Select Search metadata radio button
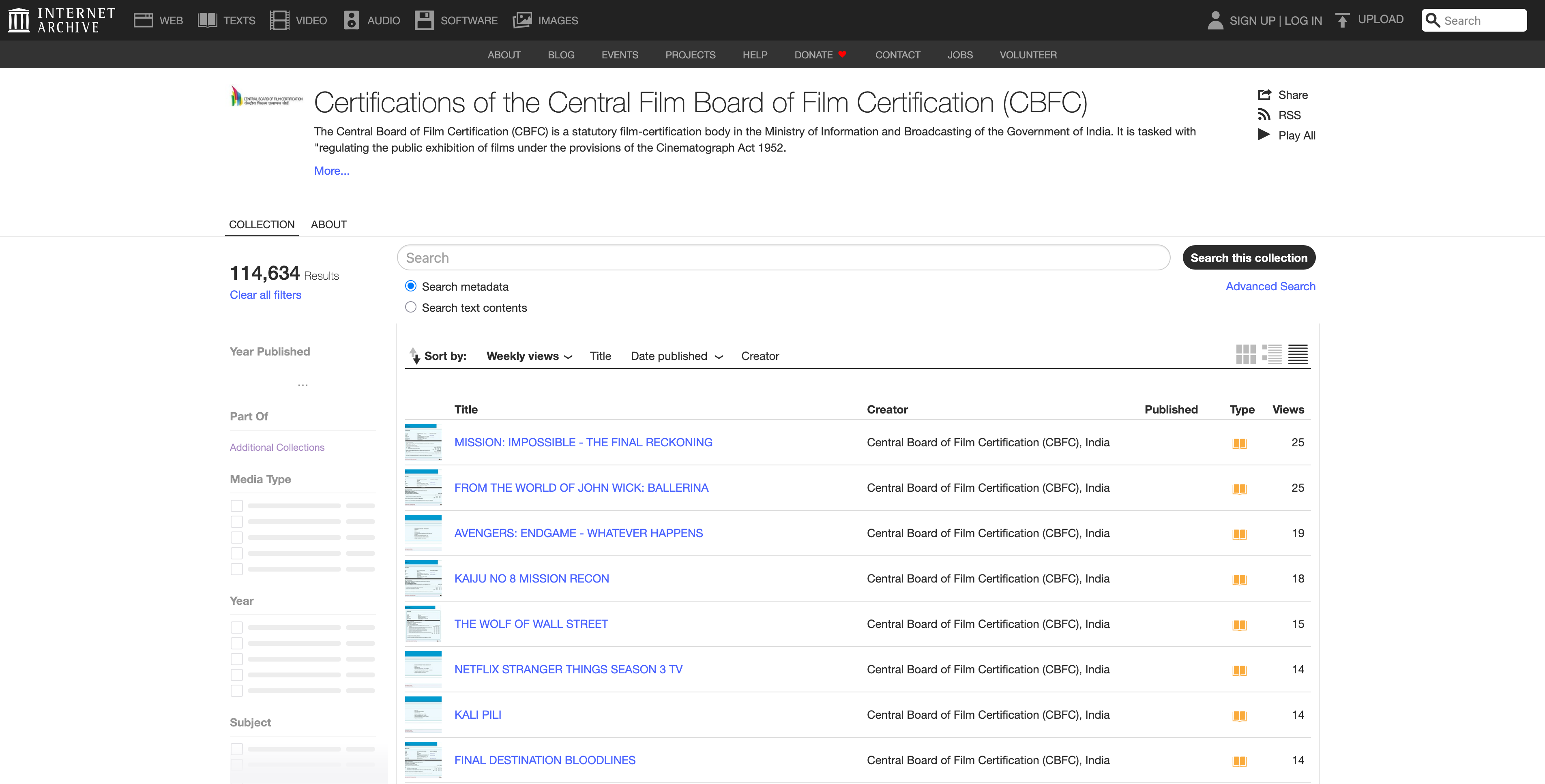This screenshot has height=784, width=1545. coord(411,287)
